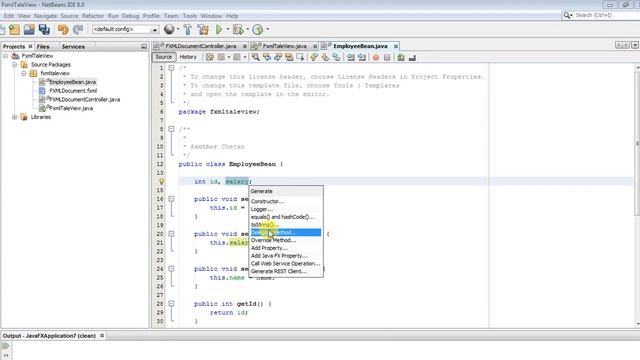
Task: Collapse code fold at line 8
Action: coord(171,129)
